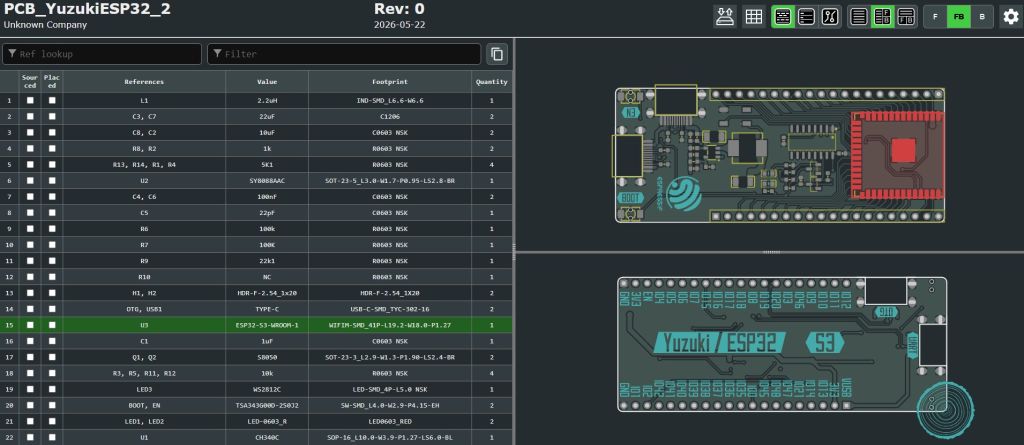This screenshot has width=1024, height=445.
Task: Sort by References column header
Action: (144, 82)
